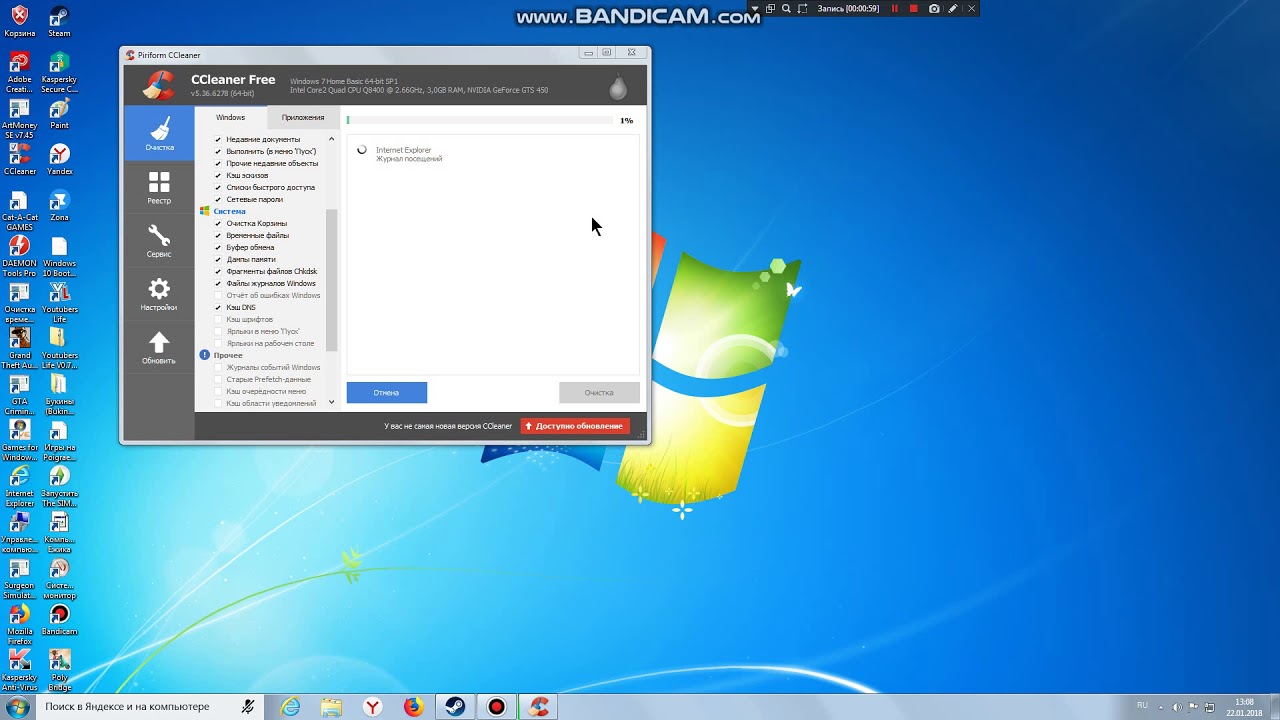The height and width of the screenshot is (720, 1280).
Task: Click the Steam taskbar icon
Action: coord(455,707)
